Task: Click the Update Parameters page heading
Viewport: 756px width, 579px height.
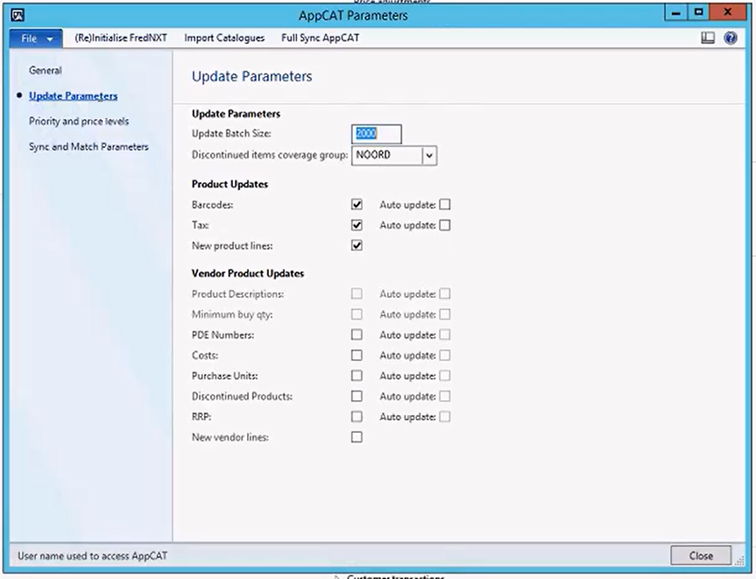Action: click(252, 76)
